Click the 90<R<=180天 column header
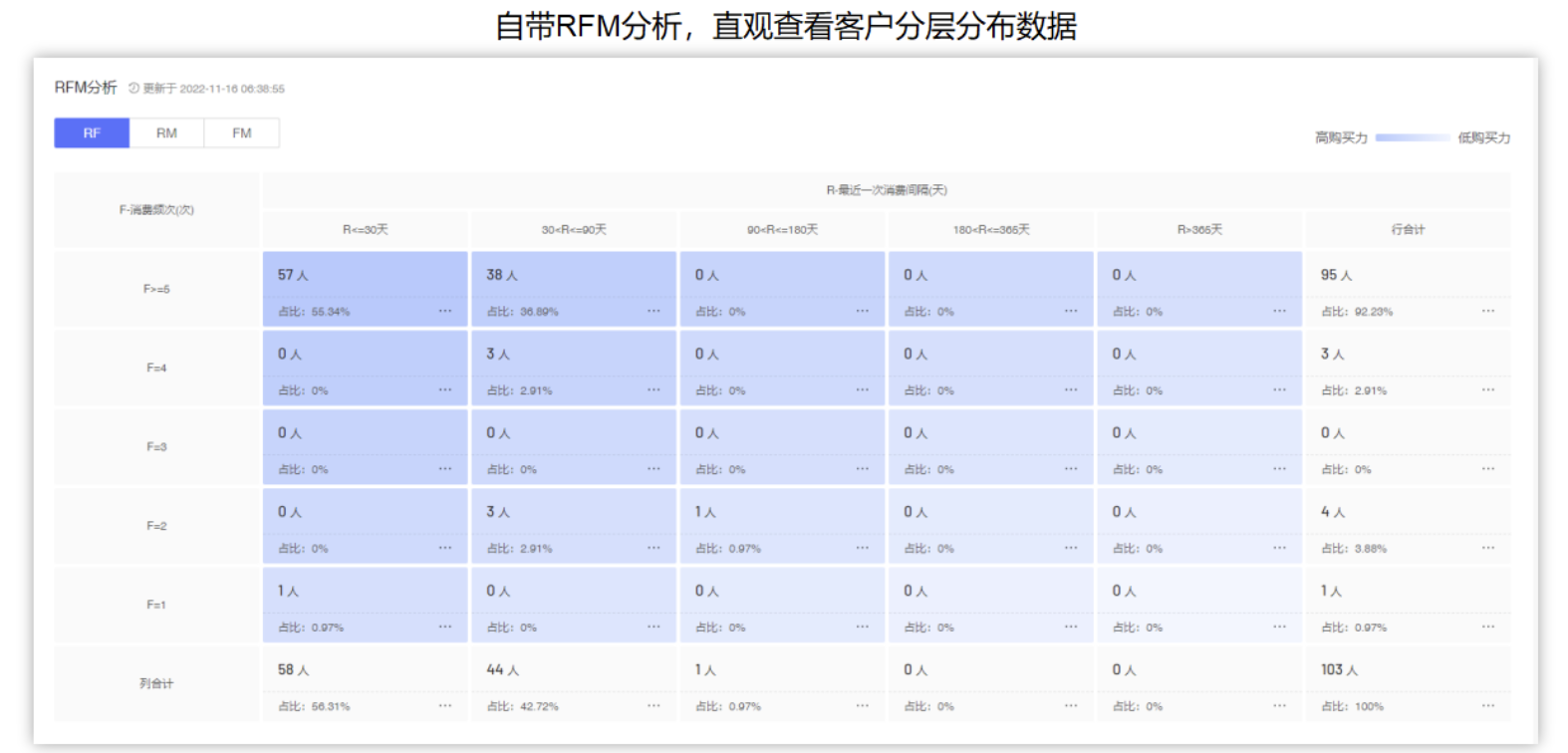 click(783, 230)
